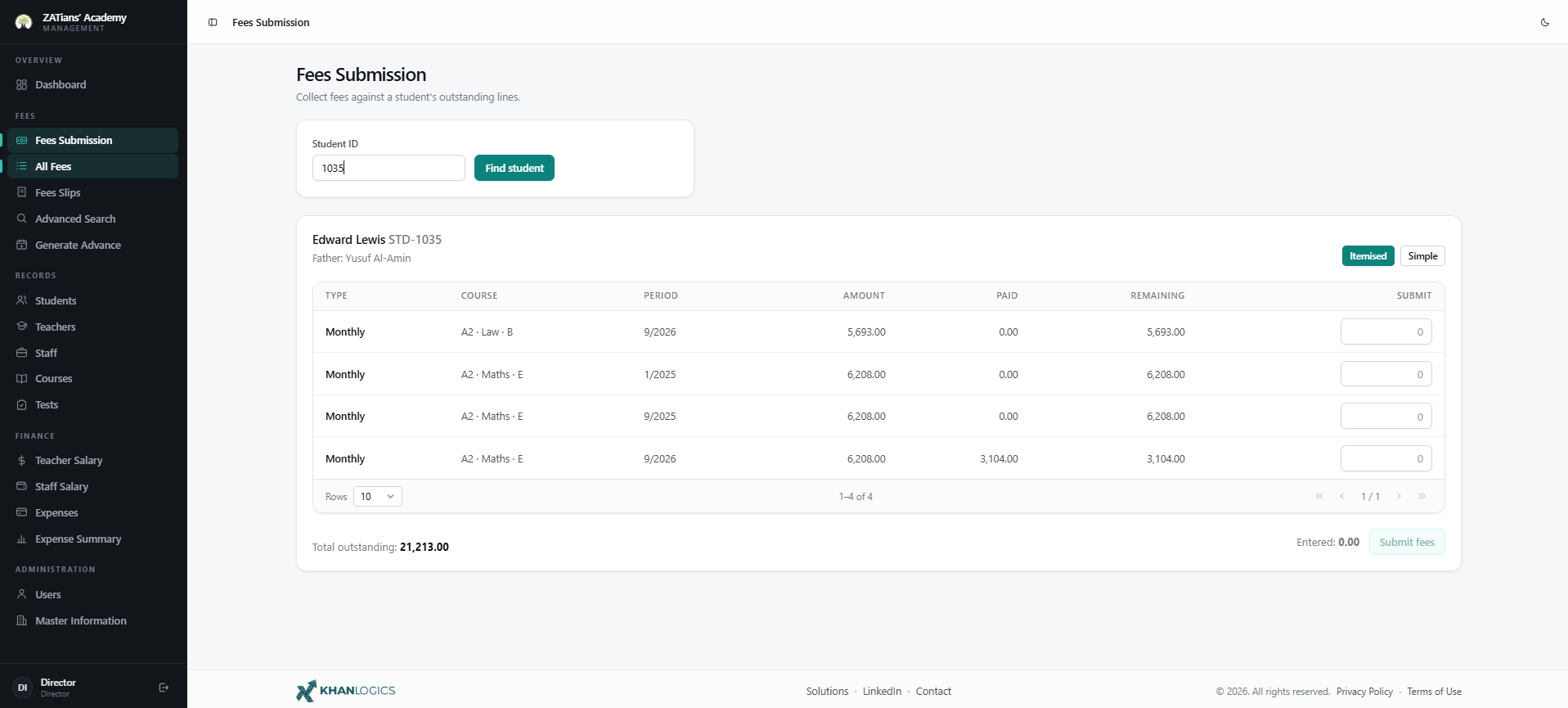Click submit amount field for Maths 1/2025
This screenshot has height=708, width=1568.
1386,374
